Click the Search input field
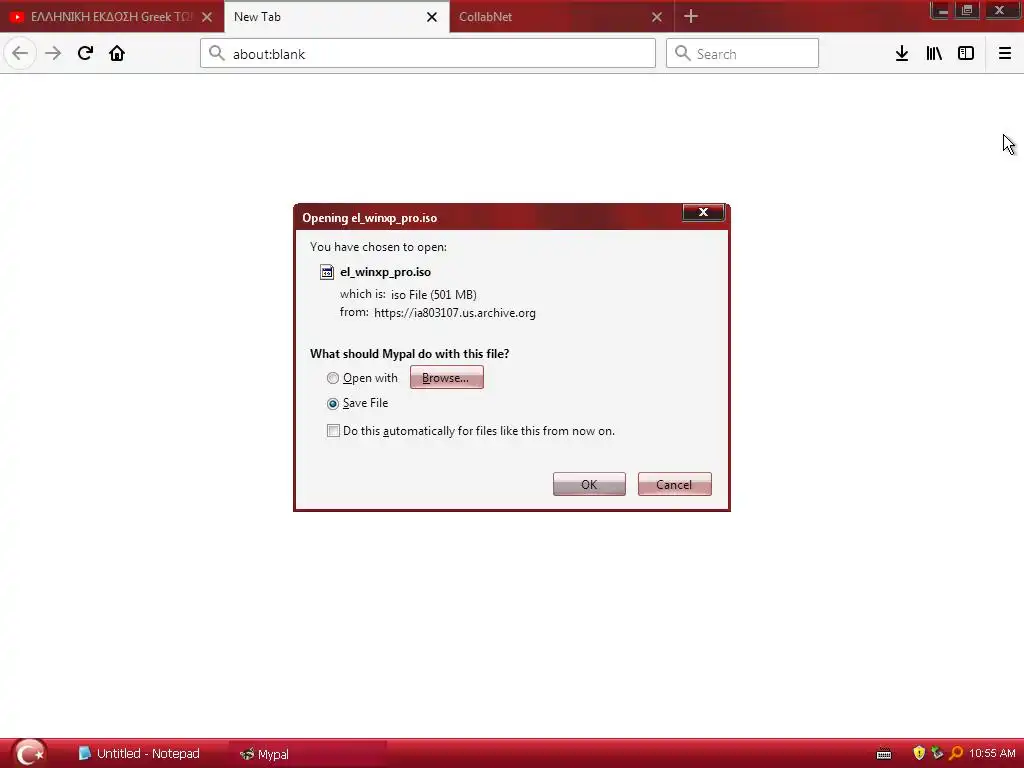 click(x=742, y=53)
